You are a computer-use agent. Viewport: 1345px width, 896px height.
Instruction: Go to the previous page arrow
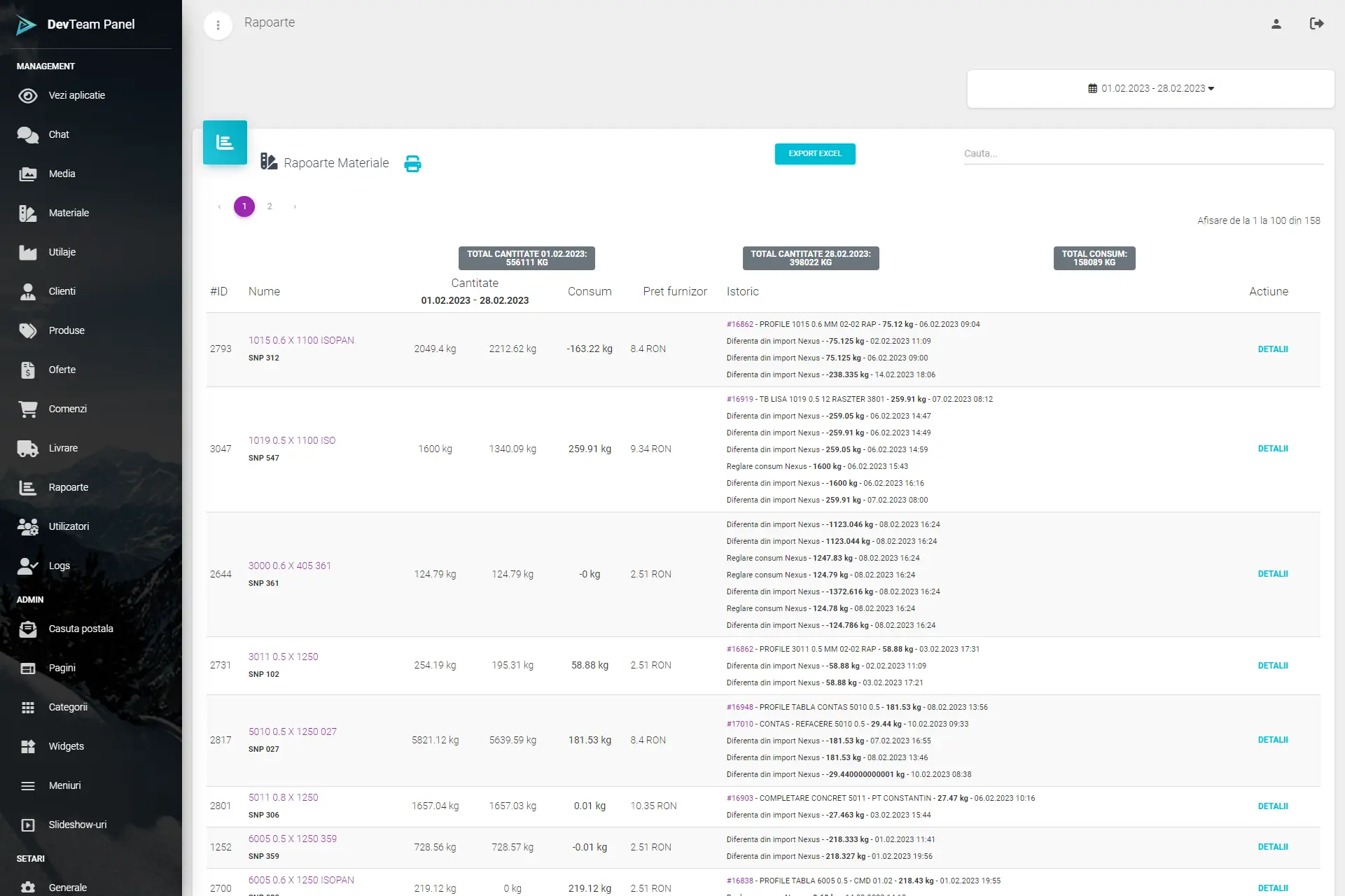[x=219, y=206]
